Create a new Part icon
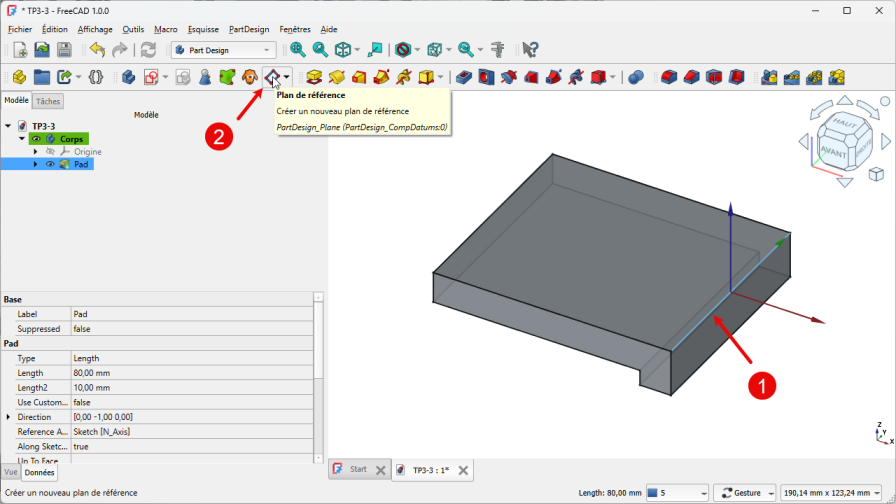Image resolution: width=896 pixels, height=504 pixels. click(x=19, y=77)
